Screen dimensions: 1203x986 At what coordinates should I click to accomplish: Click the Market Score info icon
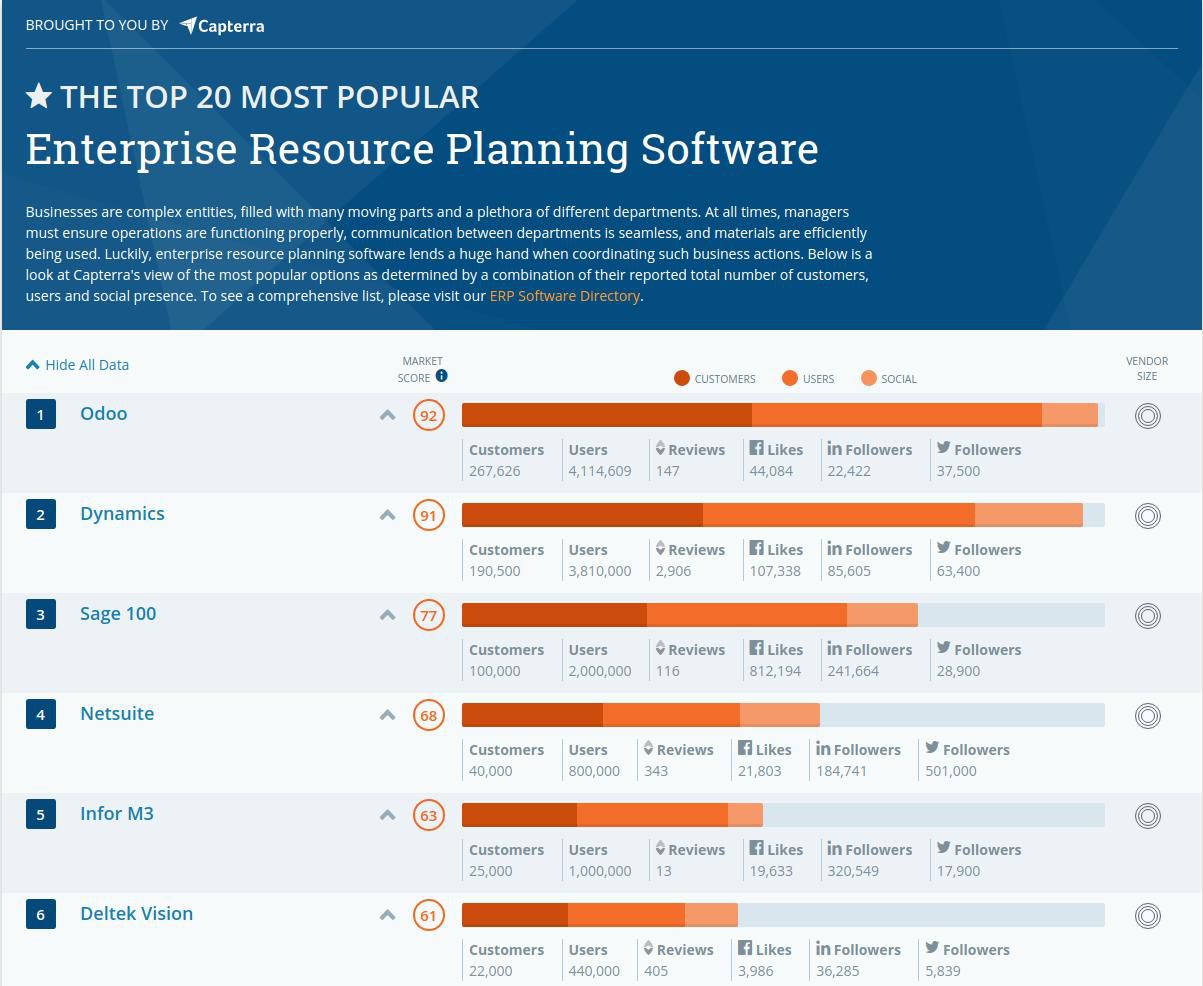[441, 376]
